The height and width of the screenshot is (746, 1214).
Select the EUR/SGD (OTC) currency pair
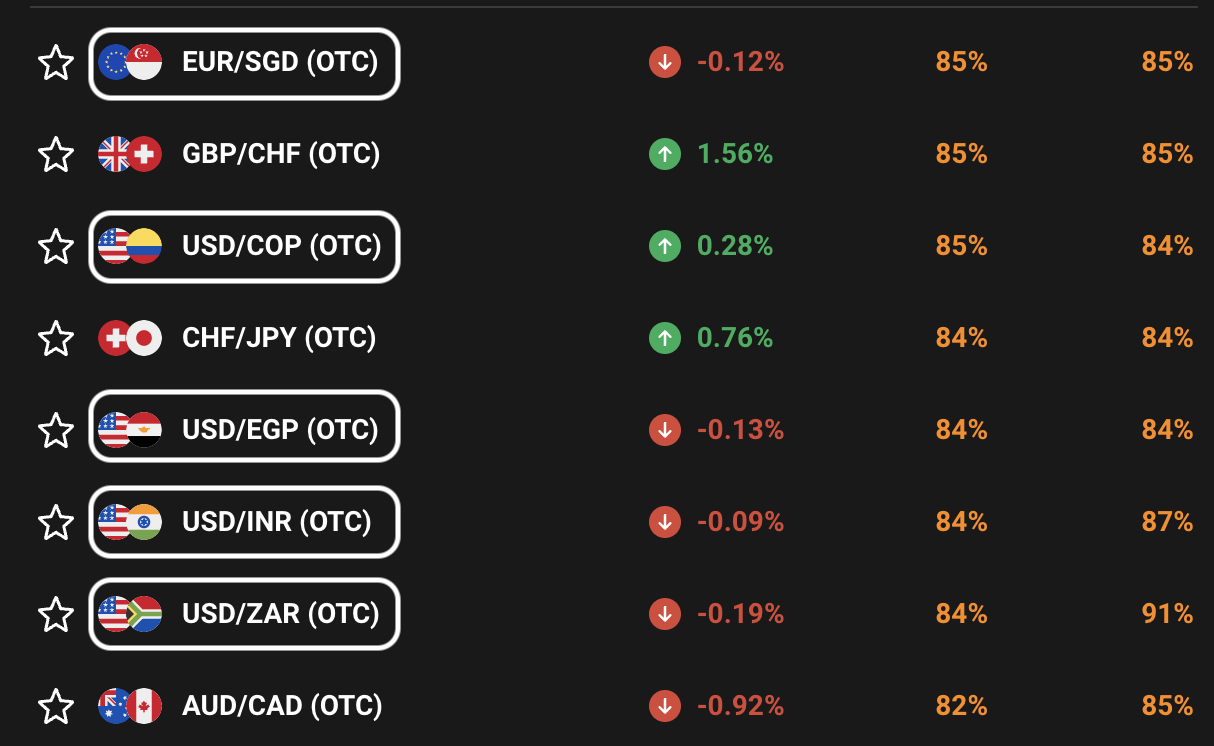pos(244,63)
